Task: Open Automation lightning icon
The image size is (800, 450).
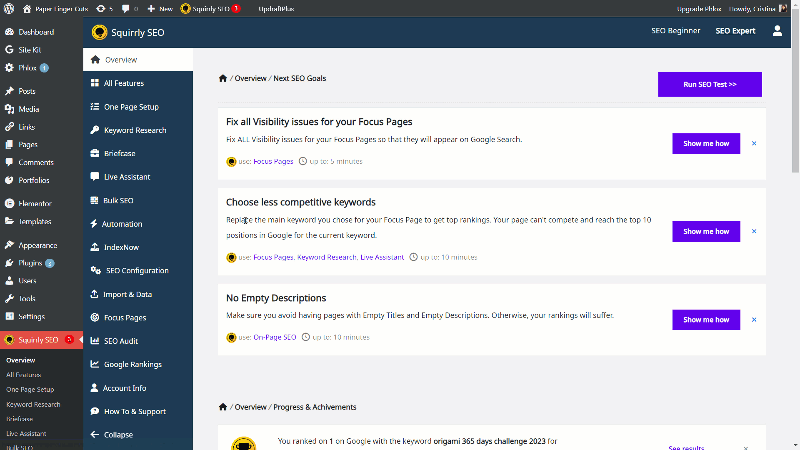Action: click(x=94, y=224)
